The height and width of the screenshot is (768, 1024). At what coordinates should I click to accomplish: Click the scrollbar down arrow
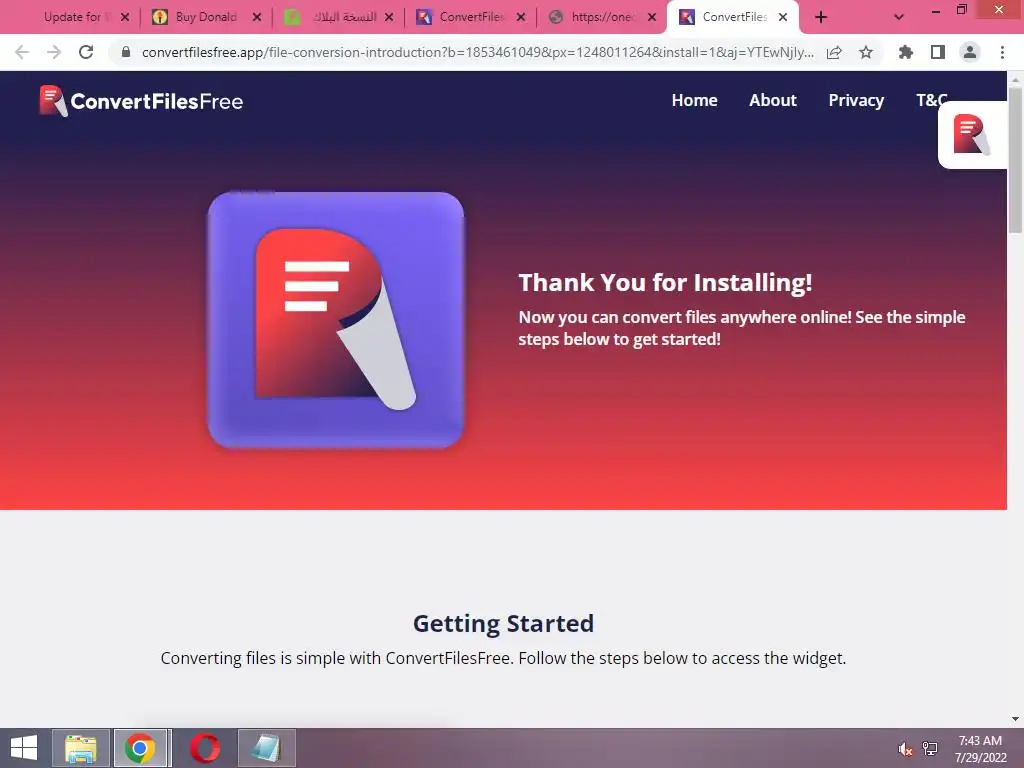click(x=1015, y=719)
